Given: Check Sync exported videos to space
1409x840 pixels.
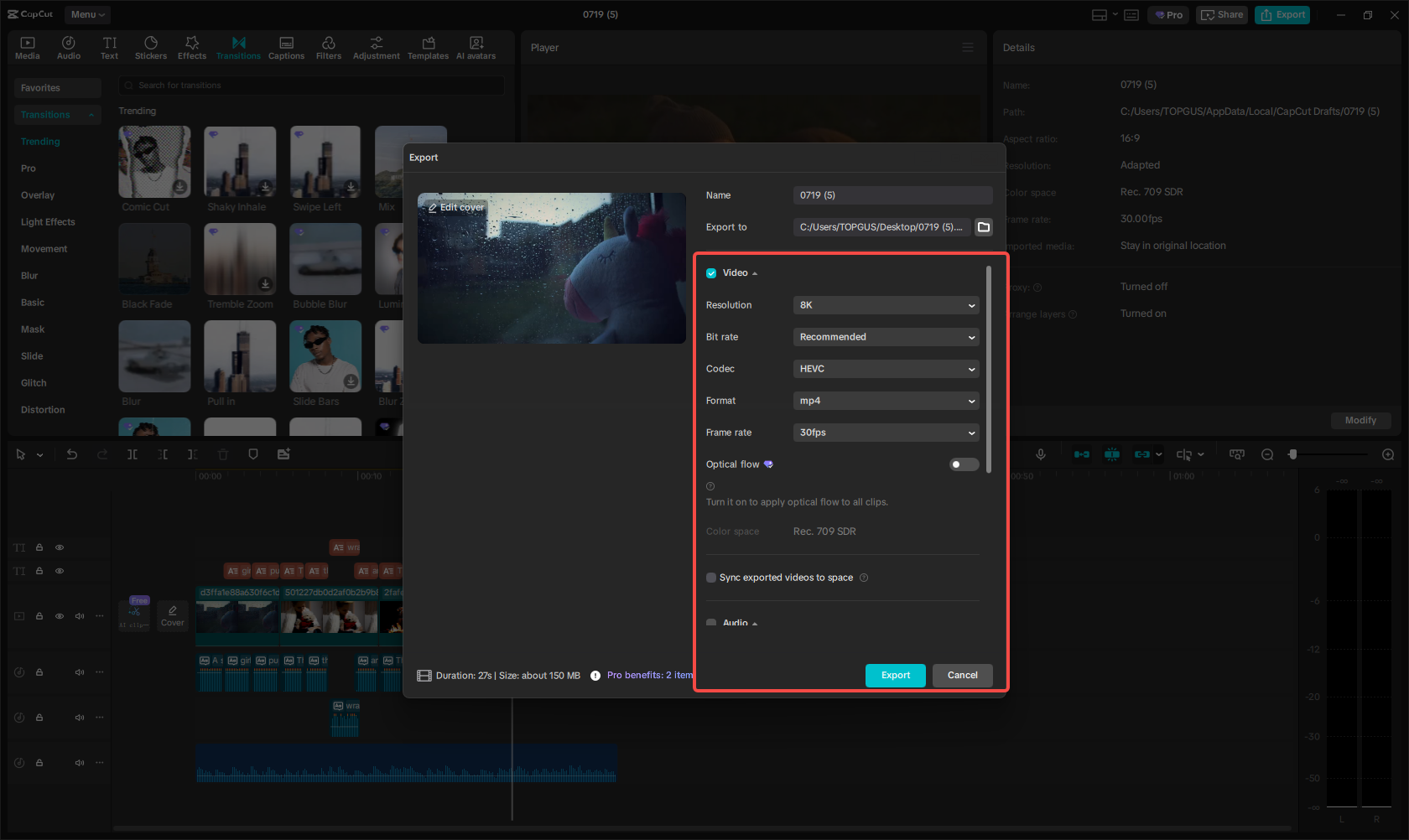Looking at the screenshot, I should (710, 578).
